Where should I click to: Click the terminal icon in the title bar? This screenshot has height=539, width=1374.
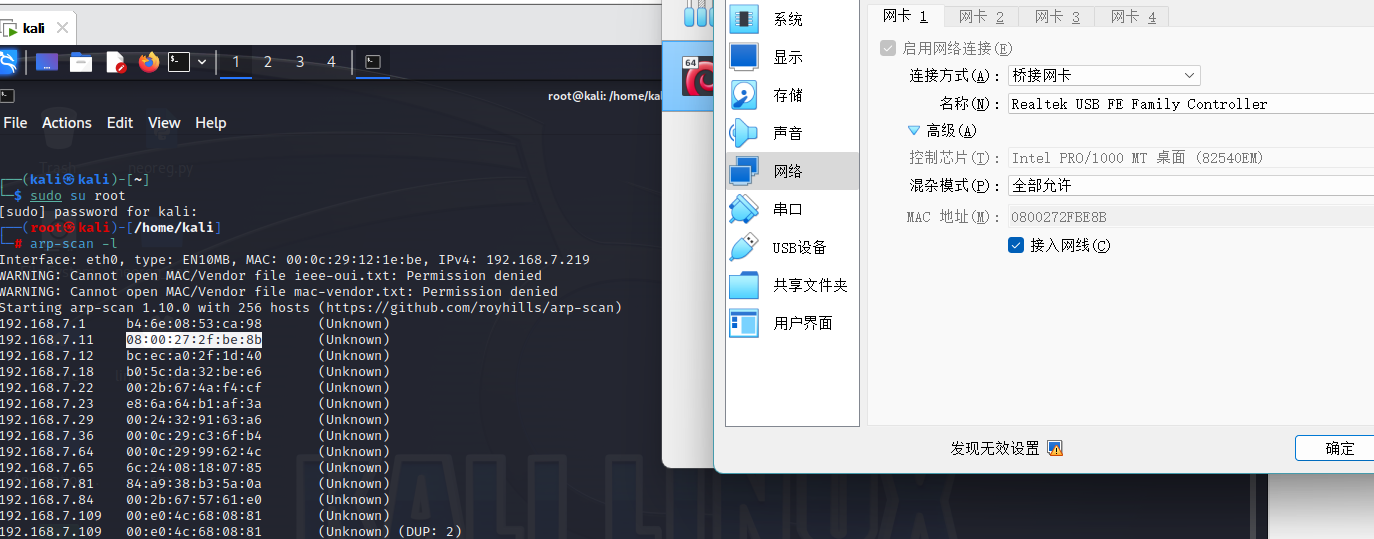point(7,96)
